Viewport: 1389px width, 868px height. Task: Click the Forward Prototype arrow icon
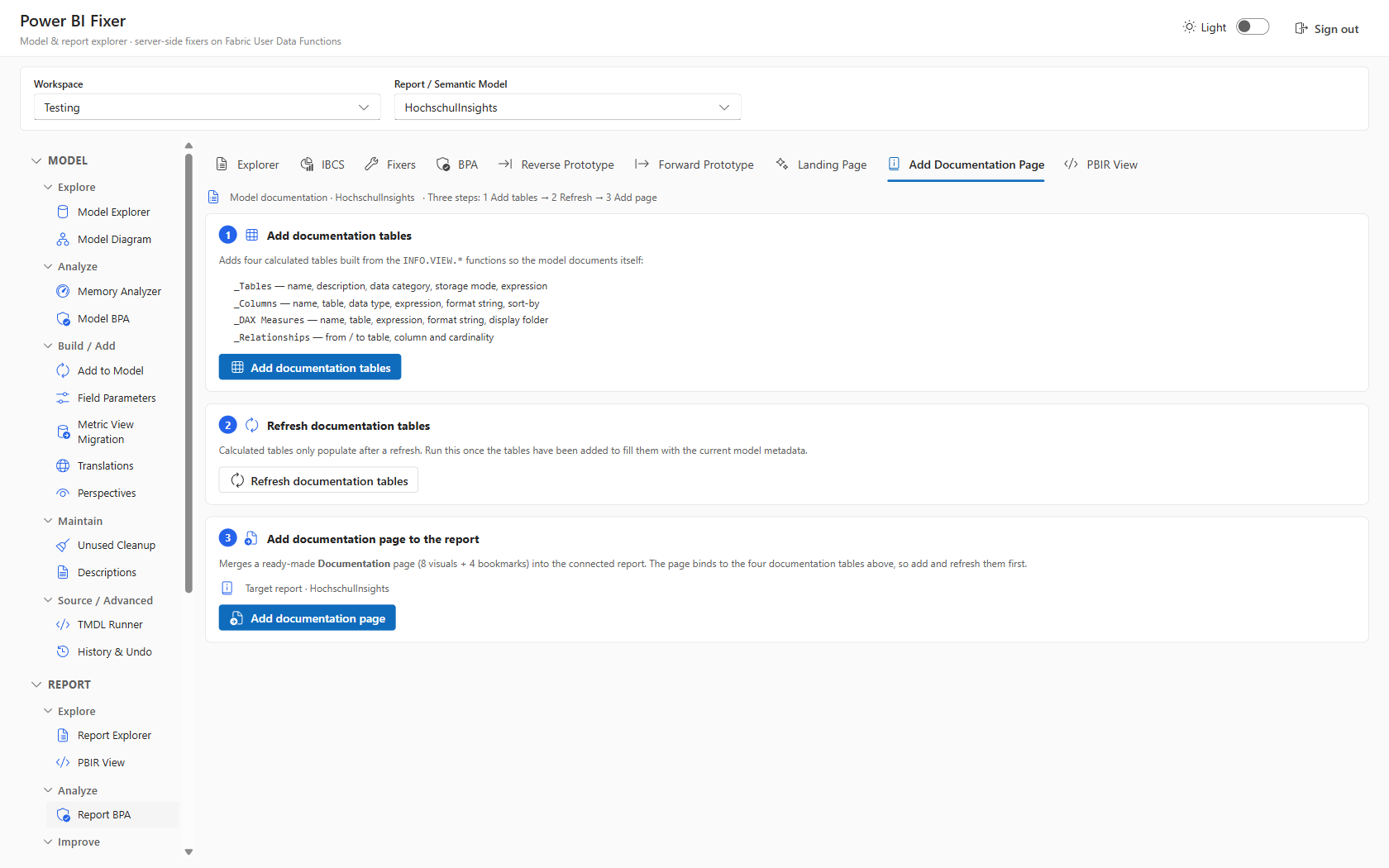click(642, 164)
